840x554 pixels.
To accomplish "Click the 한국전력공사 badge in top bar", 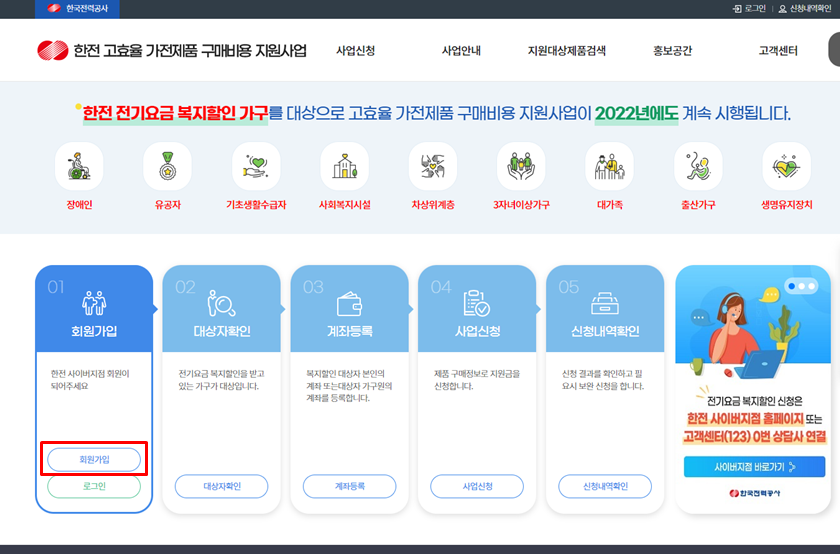I will click(77, 9).
